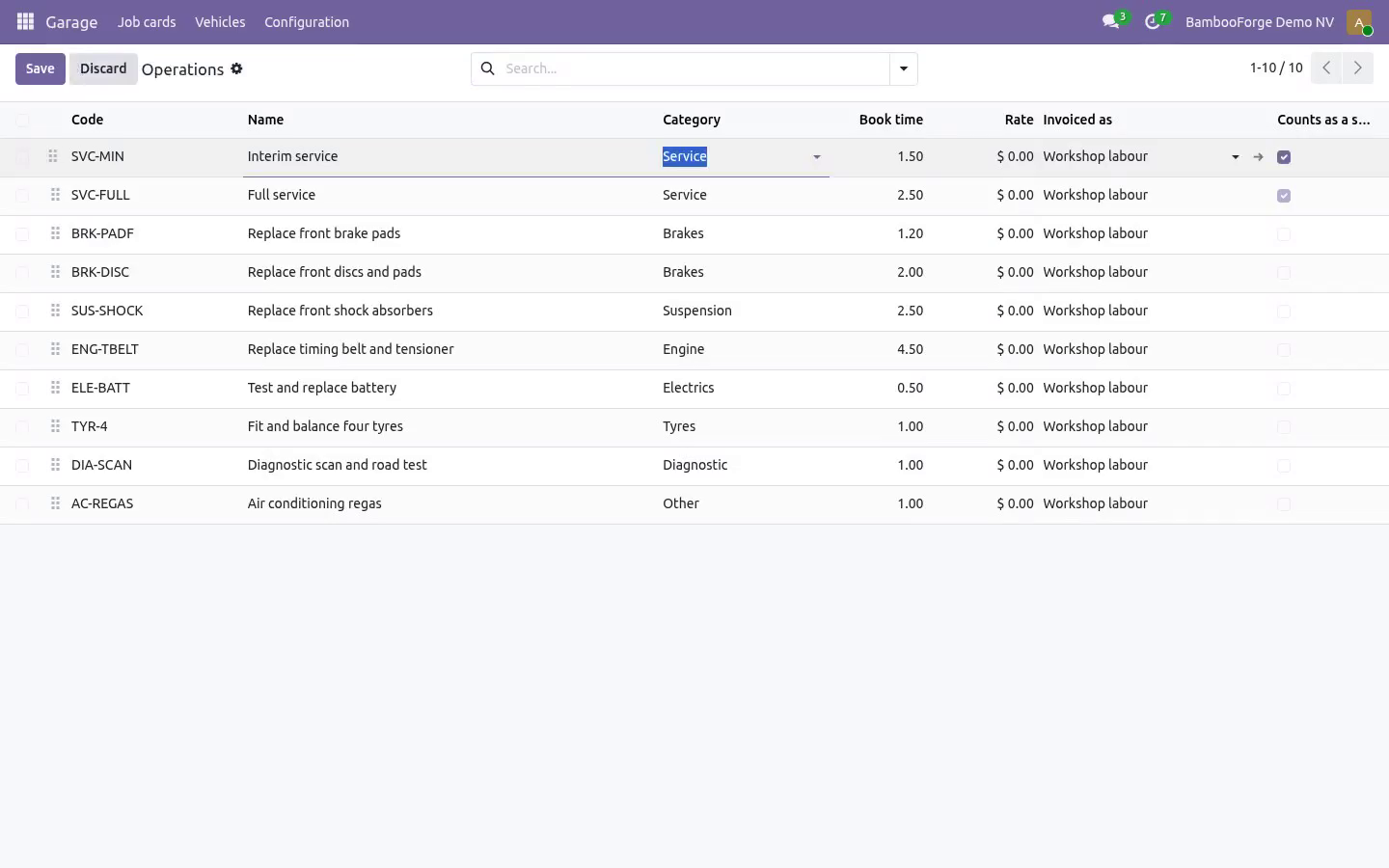
Task: Grab the drag handle for AC-REGAS row
Action: 55,503
